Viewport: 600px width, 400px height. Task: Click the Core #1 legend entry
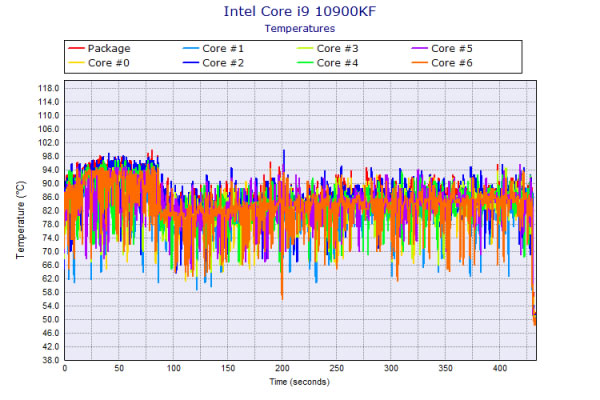pos(213,49)
